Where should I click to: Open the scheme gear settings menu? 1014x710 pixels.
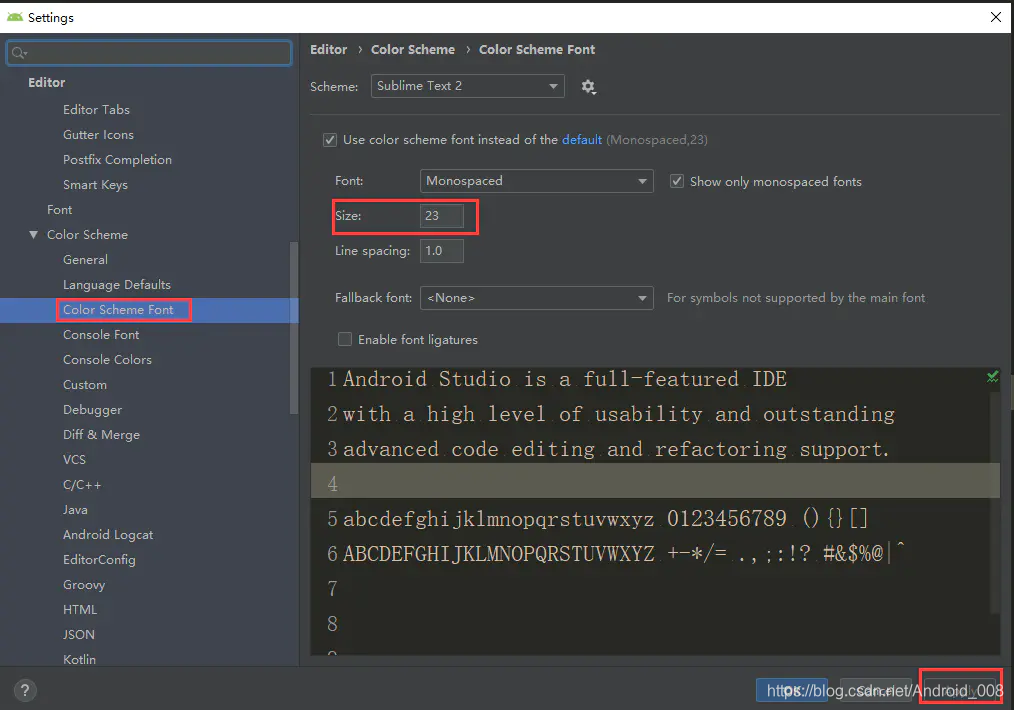click(588, 87)
